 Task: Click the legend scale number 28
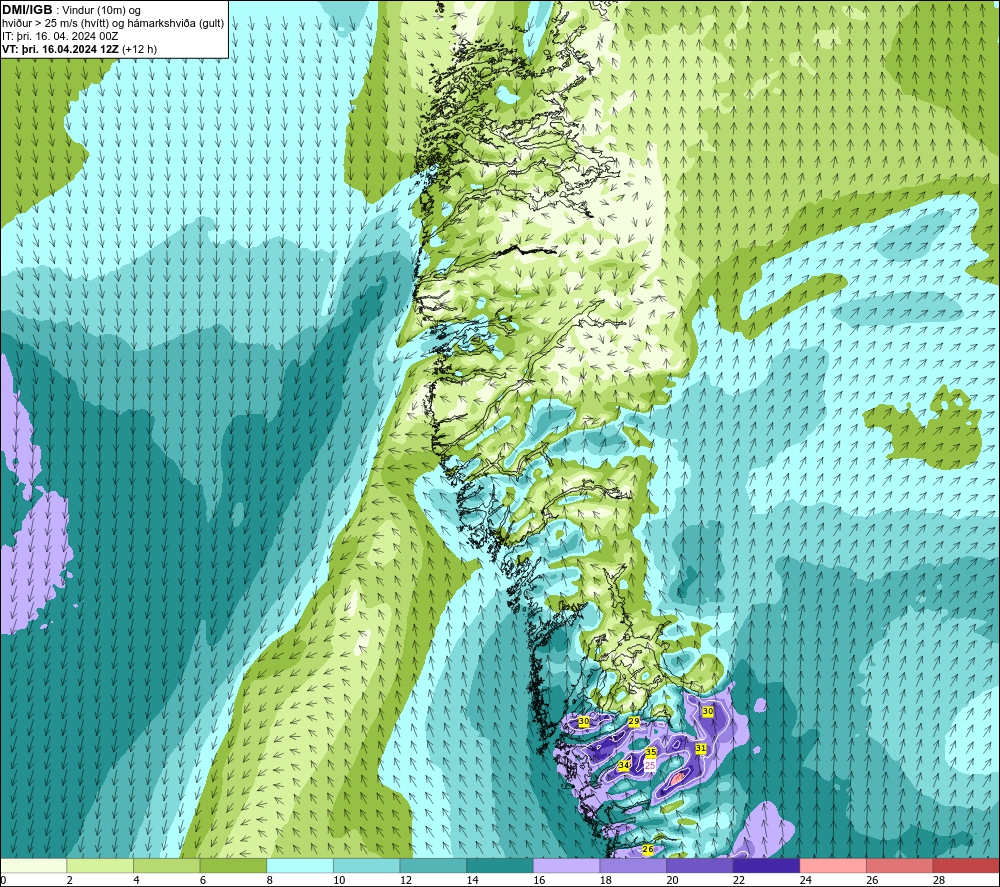(x=939, y=880)
